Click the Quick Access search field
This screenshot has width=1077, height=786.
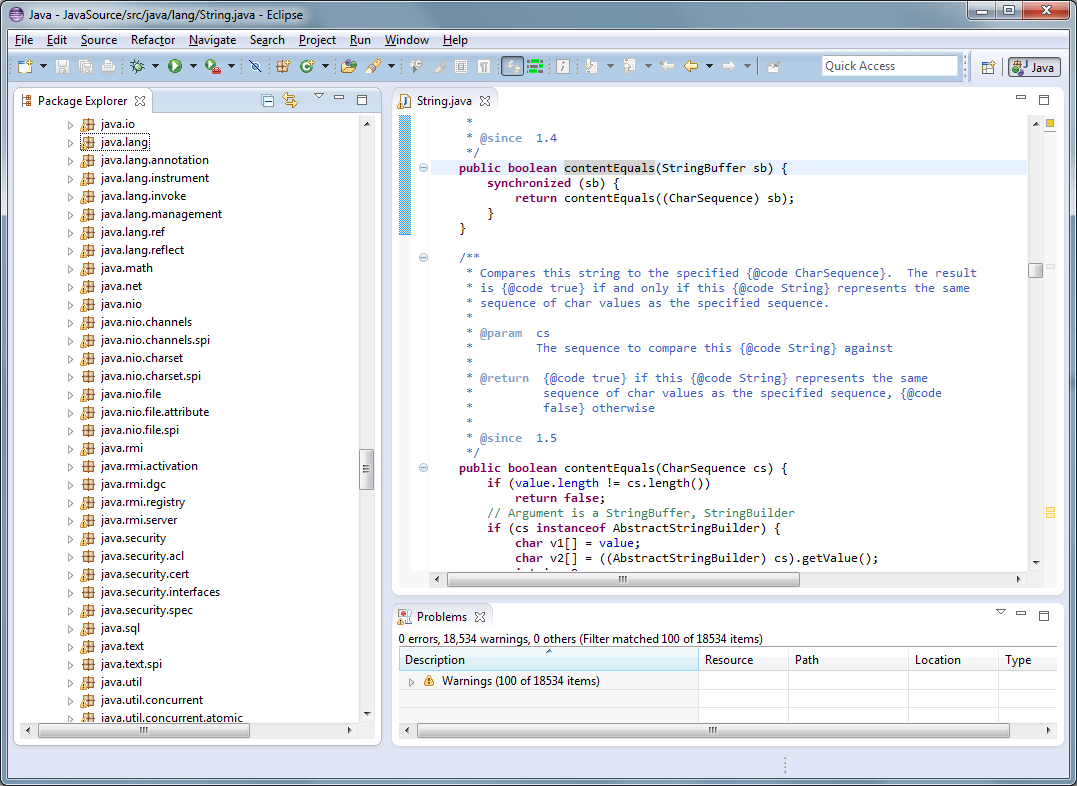coord(889,66)
